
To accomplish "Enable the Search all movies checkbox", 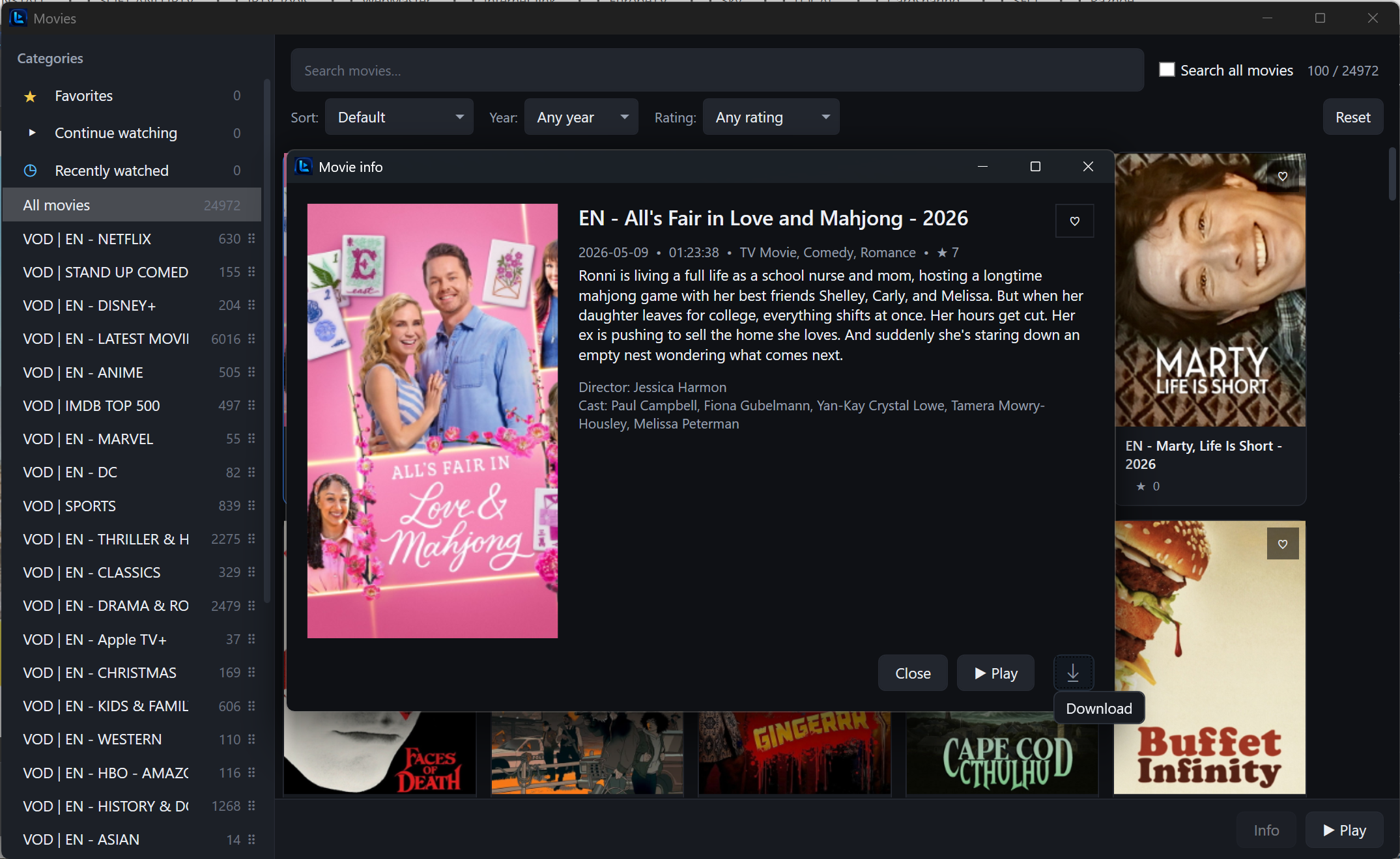I will [x=1167, y=70].
